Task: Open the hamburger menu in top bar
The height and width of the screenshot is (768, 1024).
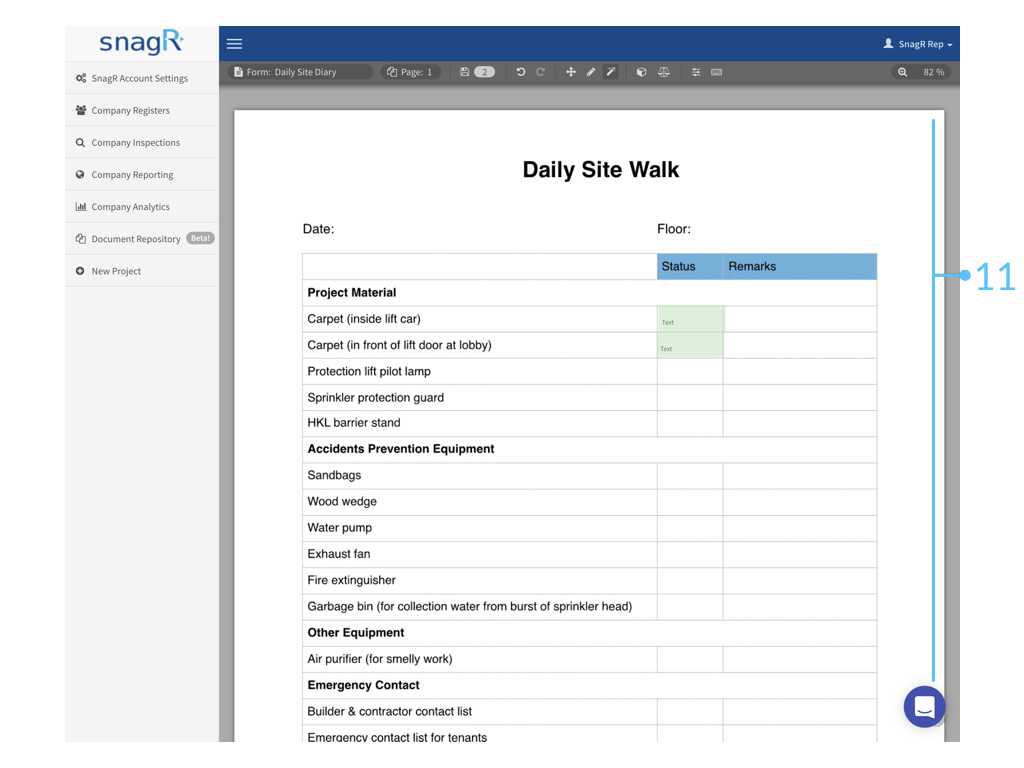Action: coord(234,44)
